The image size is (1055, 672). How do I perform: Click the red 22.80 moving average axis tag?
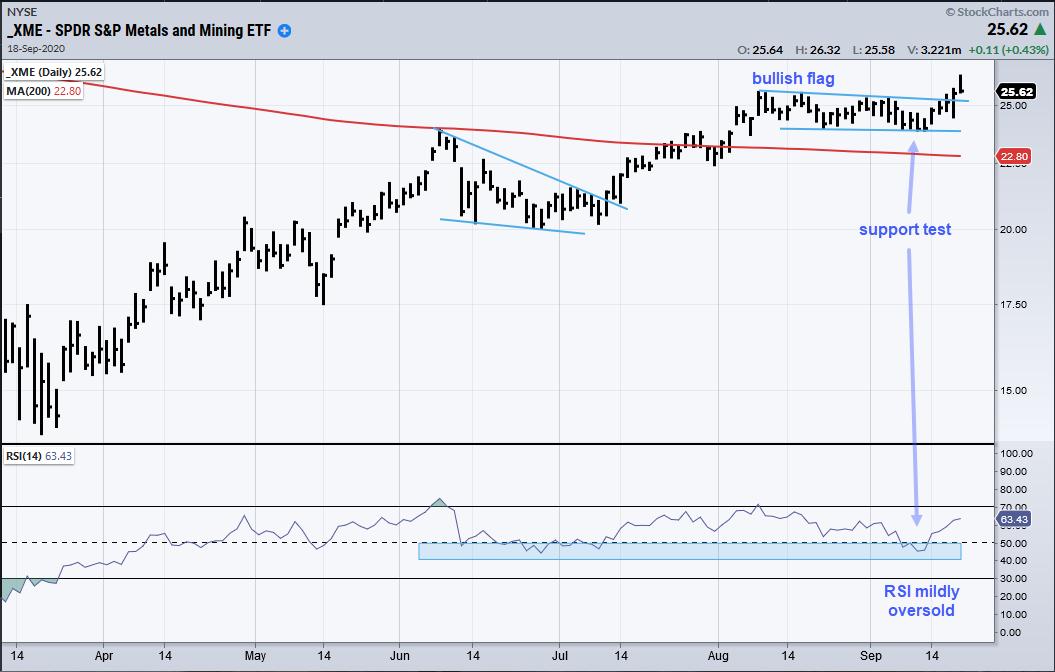tap(1014, 157)
